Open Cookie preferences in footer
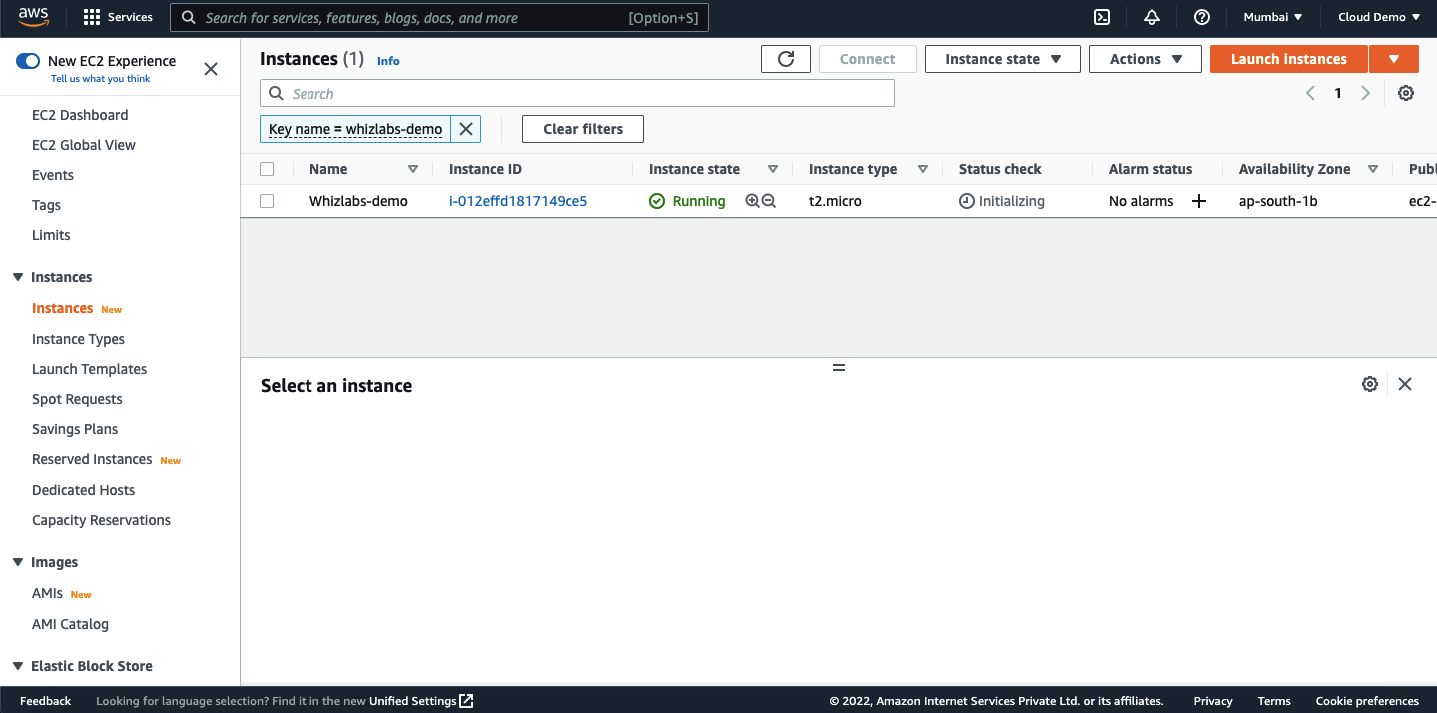This screenshot has width=1437, height=713. [x=1367, y=701]
